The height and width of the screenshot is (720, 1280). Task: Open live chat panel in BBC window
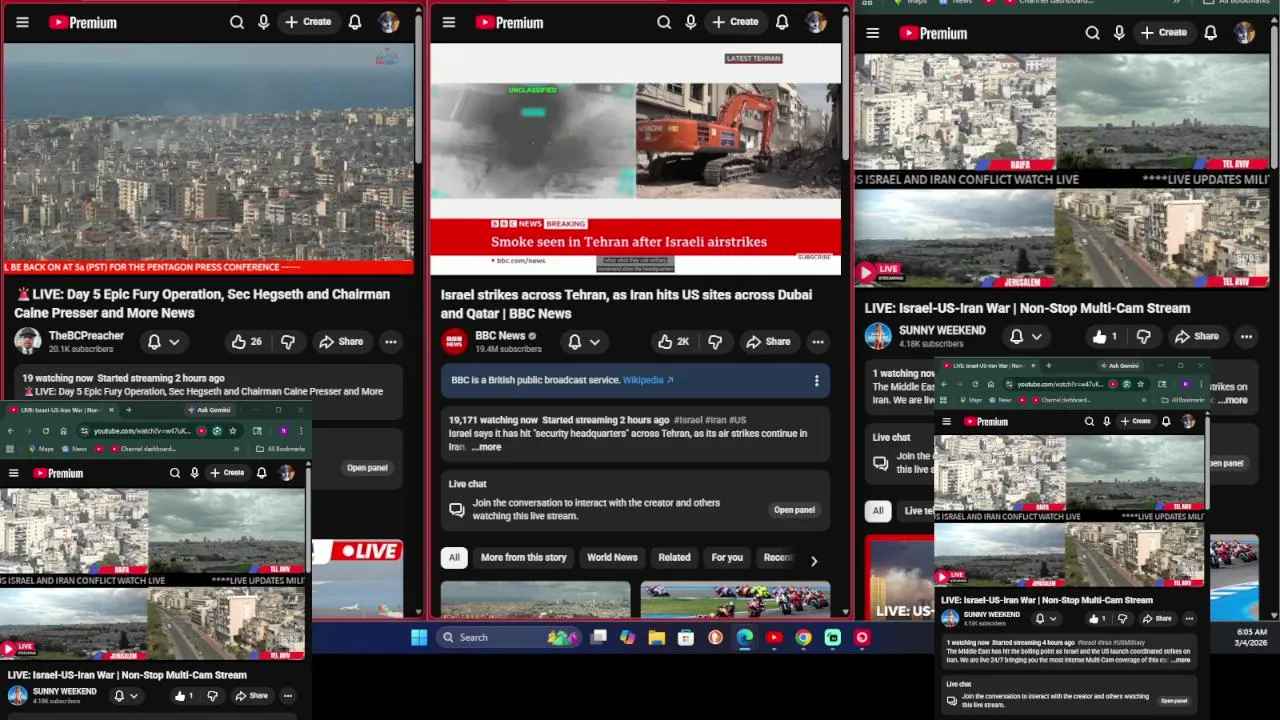(x=794, y=510)
